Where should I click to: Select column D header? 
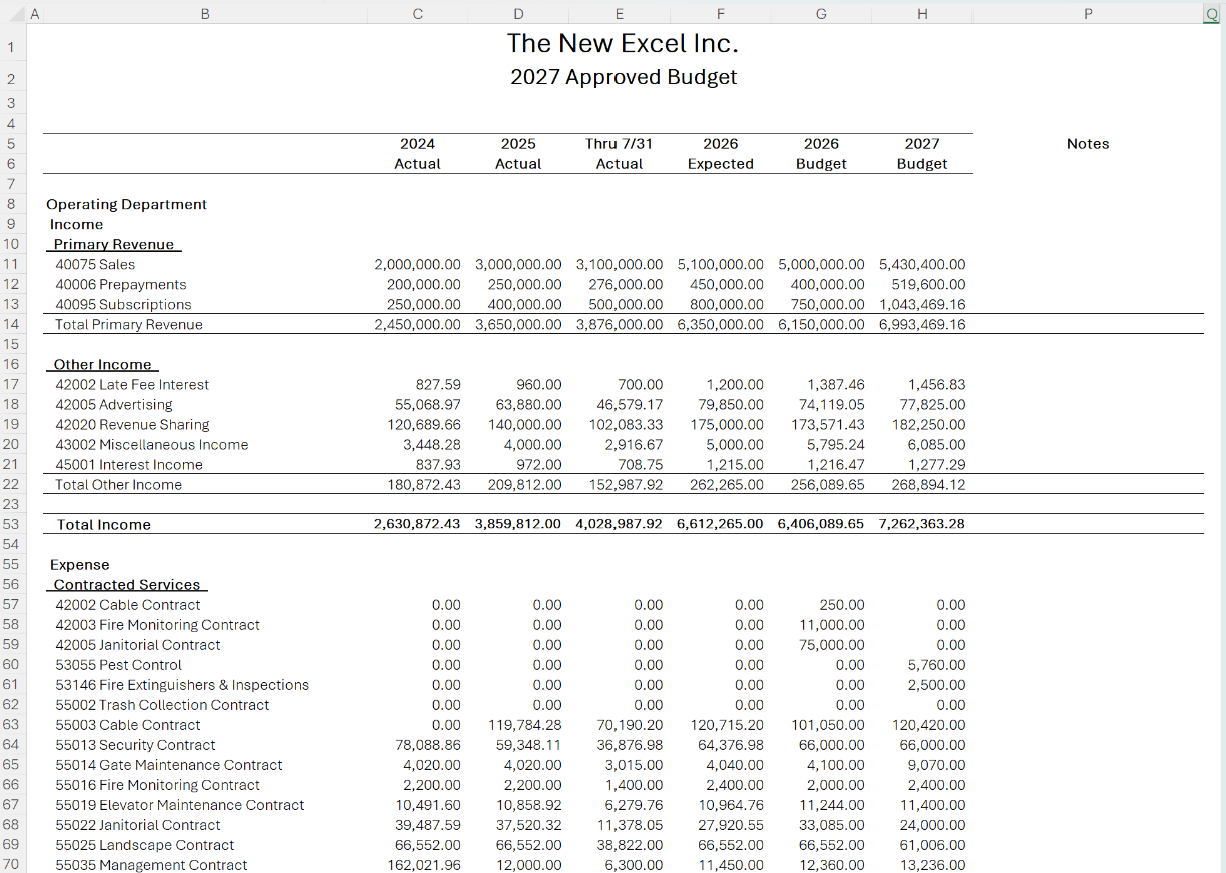(x=518, y=13)
